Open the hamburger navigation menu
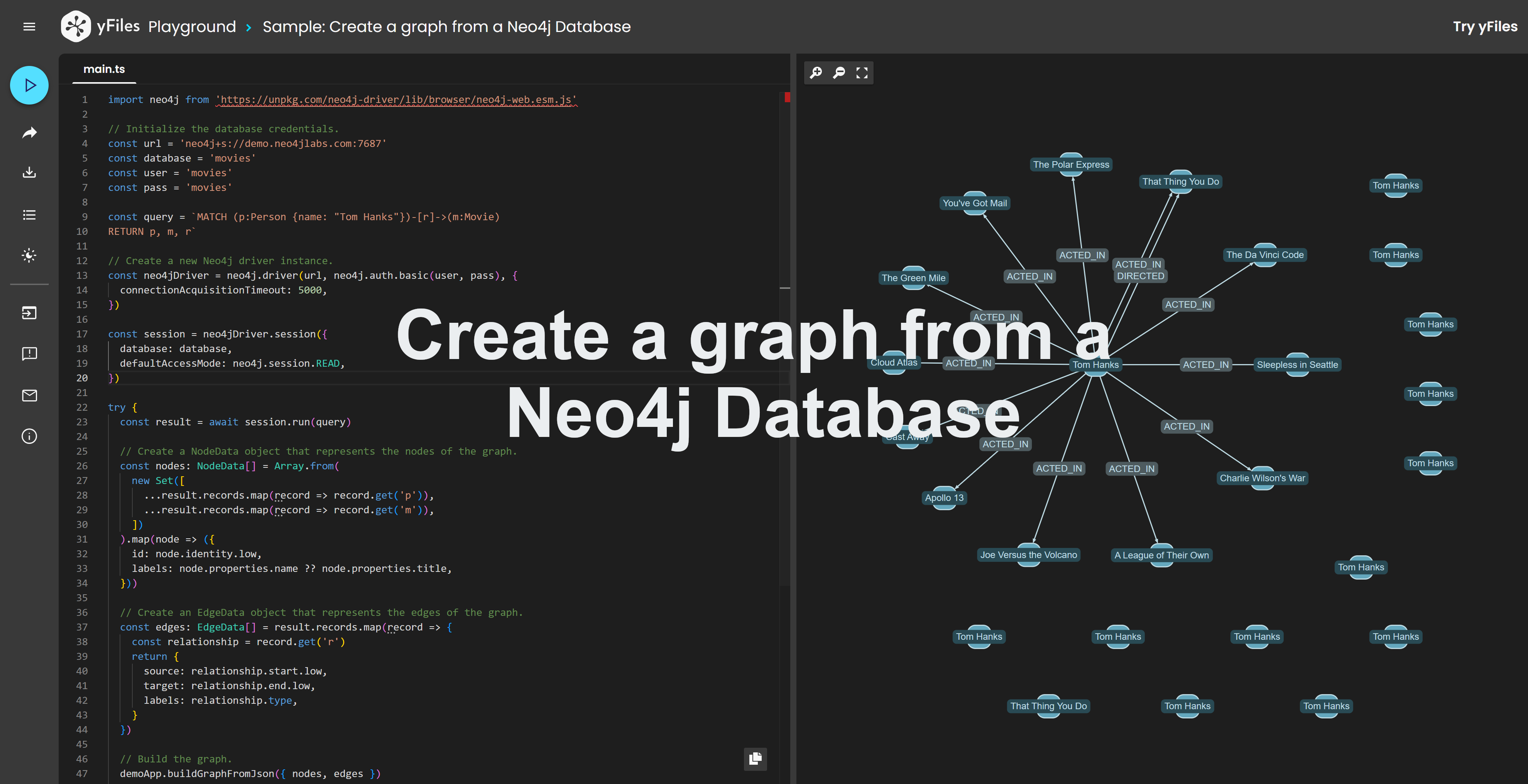This screenshot has width=1528, height=784. click(x=29, y=26)
